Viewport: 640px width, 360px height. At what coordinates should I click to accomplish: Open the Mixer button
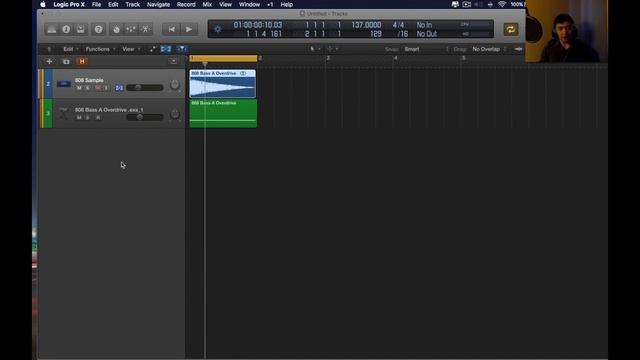[x=131, y=29]
